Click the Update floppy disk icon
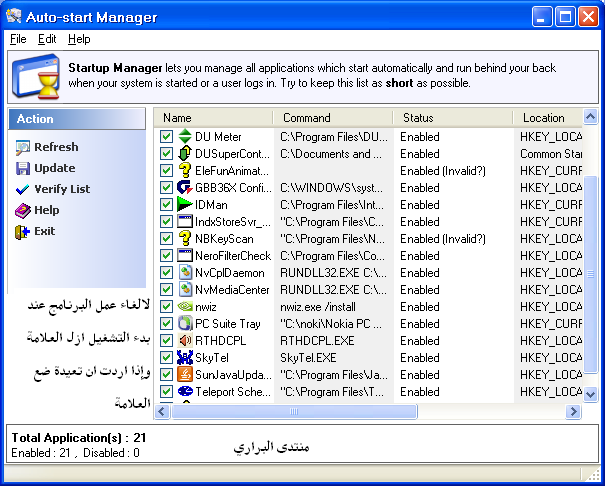Image resolution: width=605 pixels, height=486 pixels. pos(22,168)
